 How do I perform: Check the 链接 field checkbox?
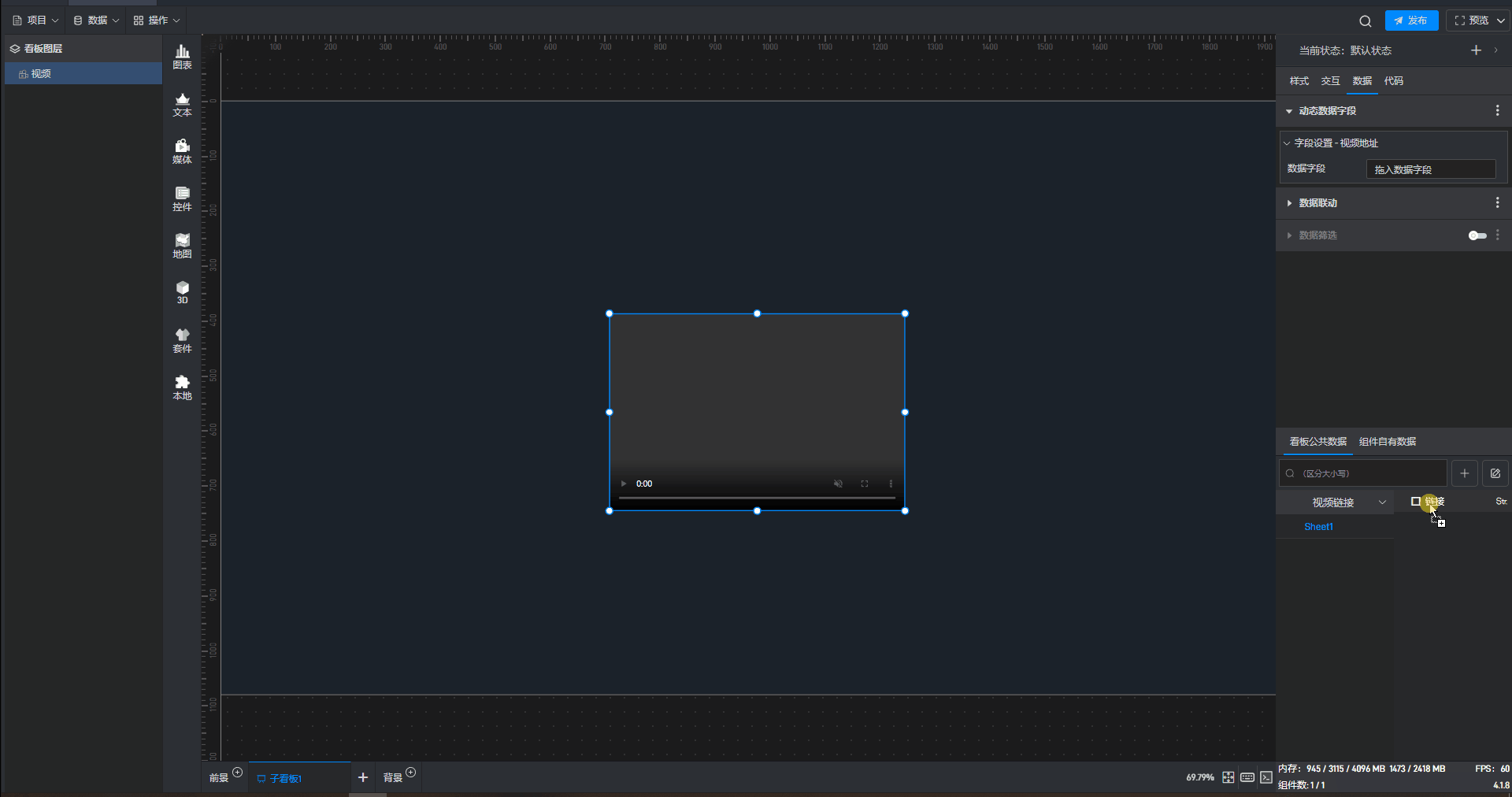click(1416, 502)
